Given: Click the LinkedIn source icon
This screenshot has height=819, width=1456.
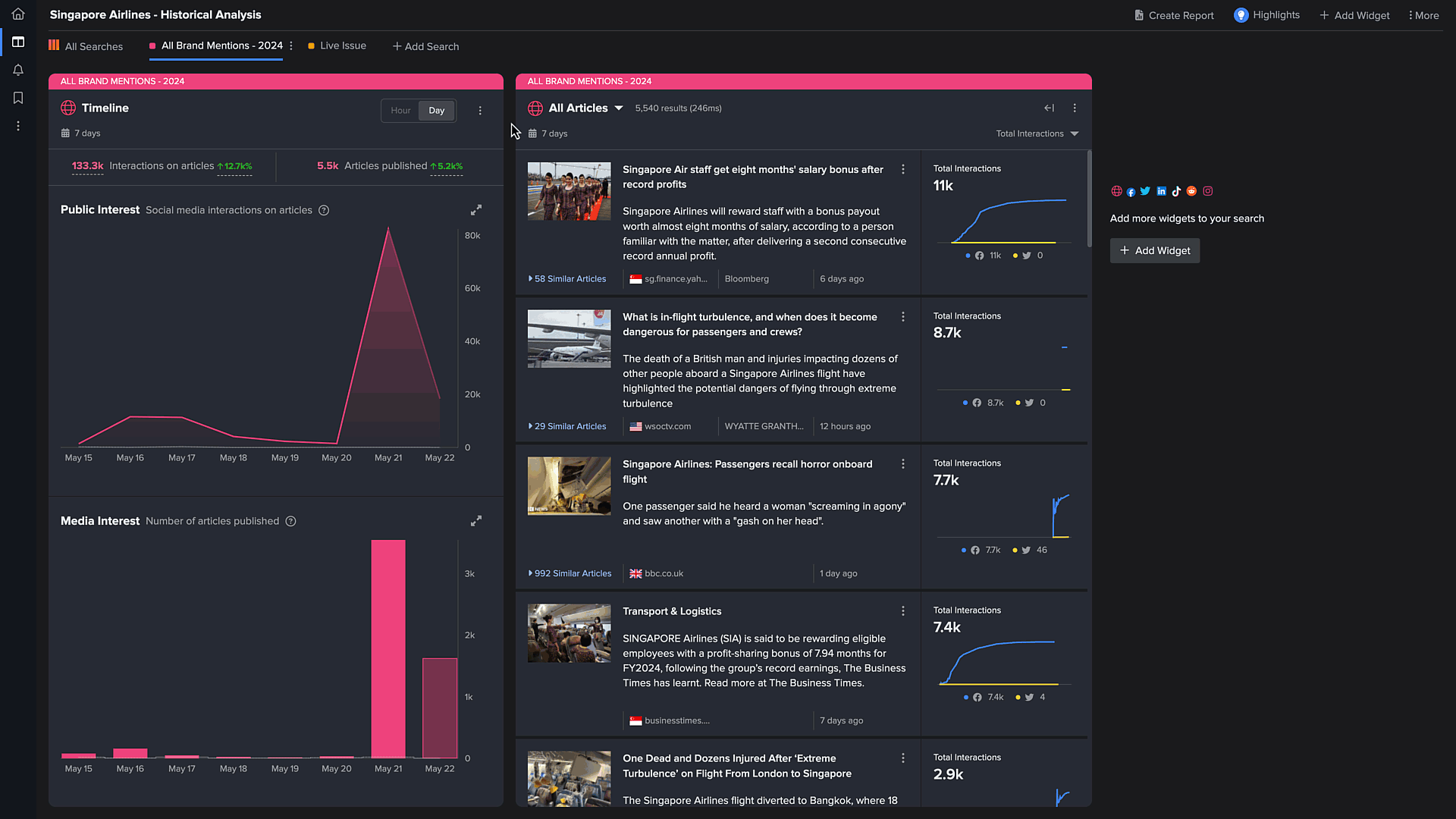Looking at the screenshot, I should [1161, 191].
